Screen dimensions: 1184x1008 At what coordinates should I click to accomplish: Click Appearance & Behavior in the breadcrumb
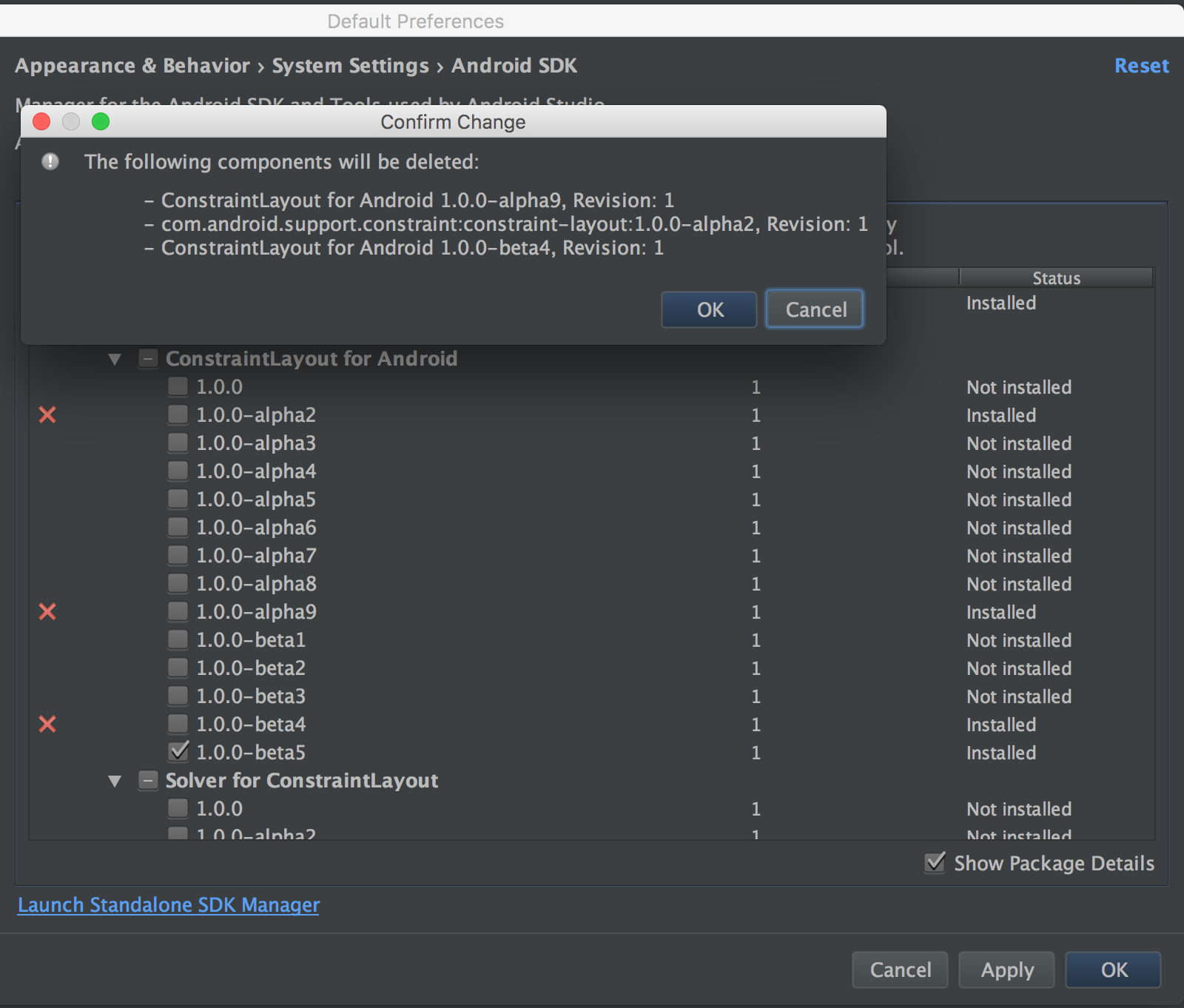132,66
